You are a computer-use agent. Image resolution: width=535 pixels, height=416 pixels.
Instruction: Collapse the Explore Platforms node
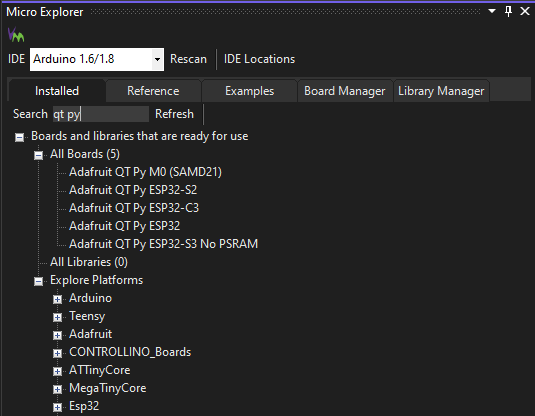click(x=39, y=282)
